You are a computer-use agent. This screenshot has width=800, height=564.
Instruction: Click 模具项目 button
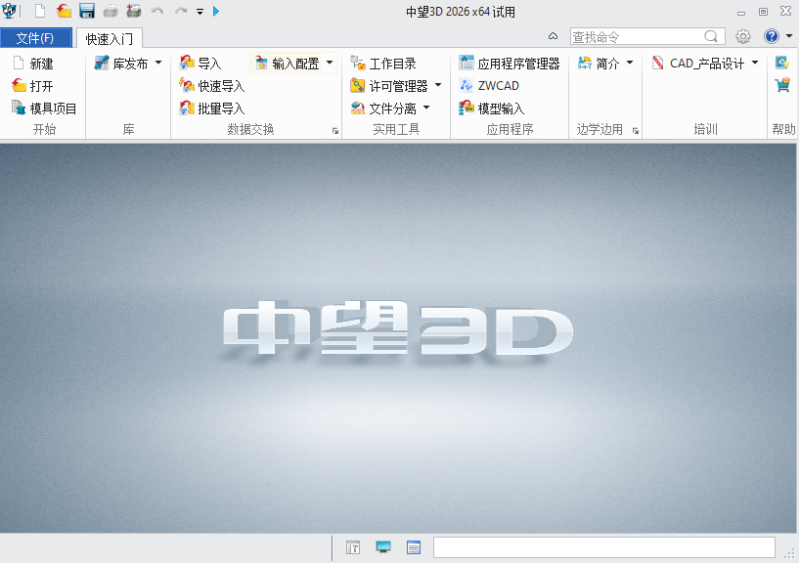44,108
